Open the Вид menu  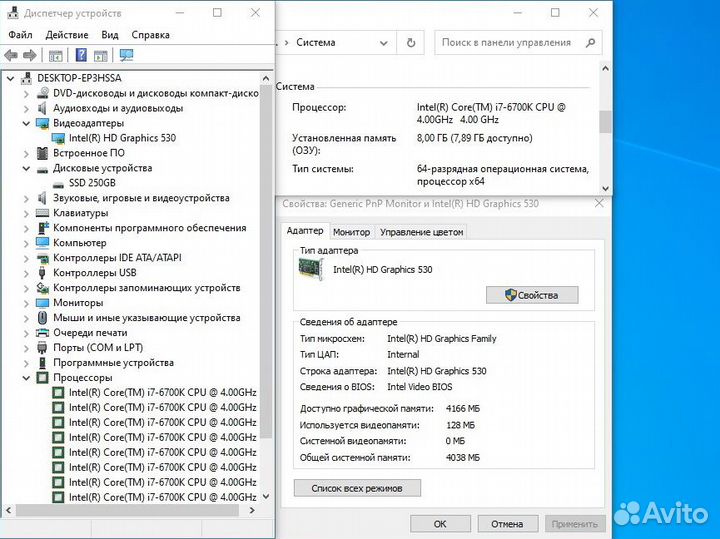110,35
